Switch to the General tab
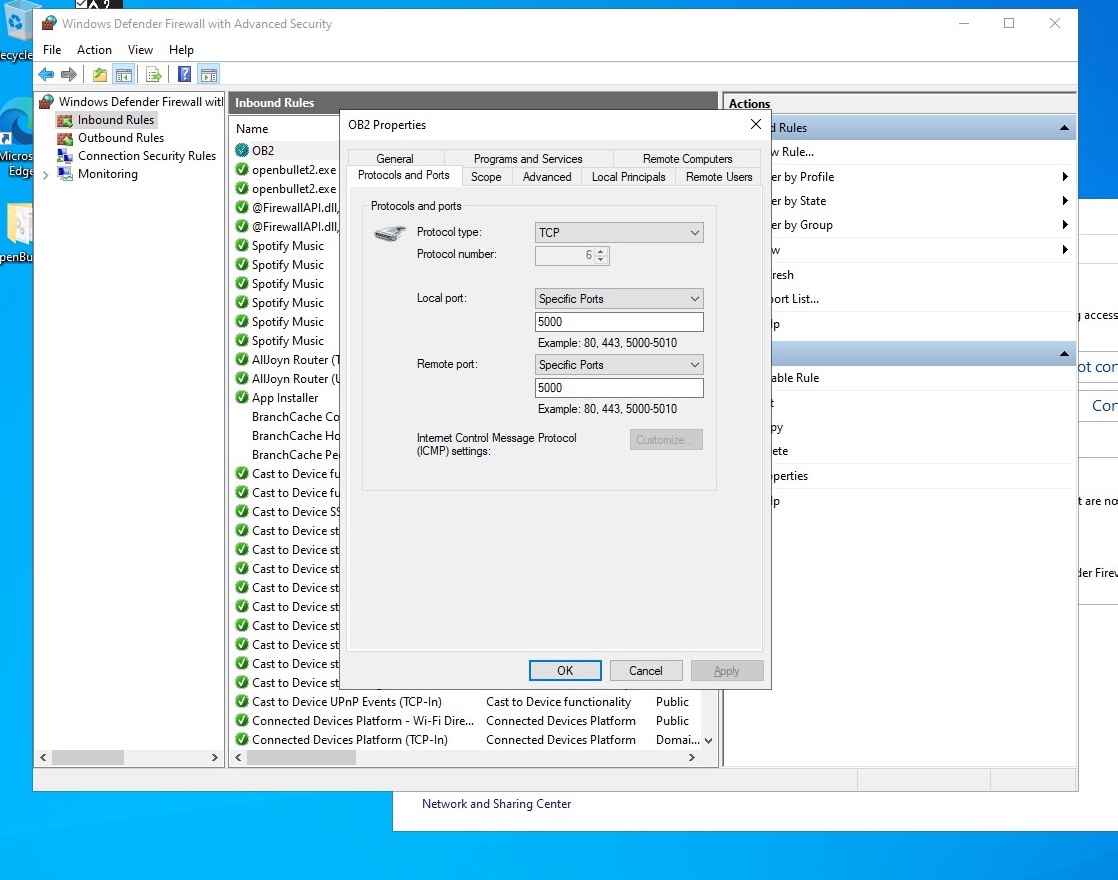This screenshot has width=1118, height=880. point(395,158)
